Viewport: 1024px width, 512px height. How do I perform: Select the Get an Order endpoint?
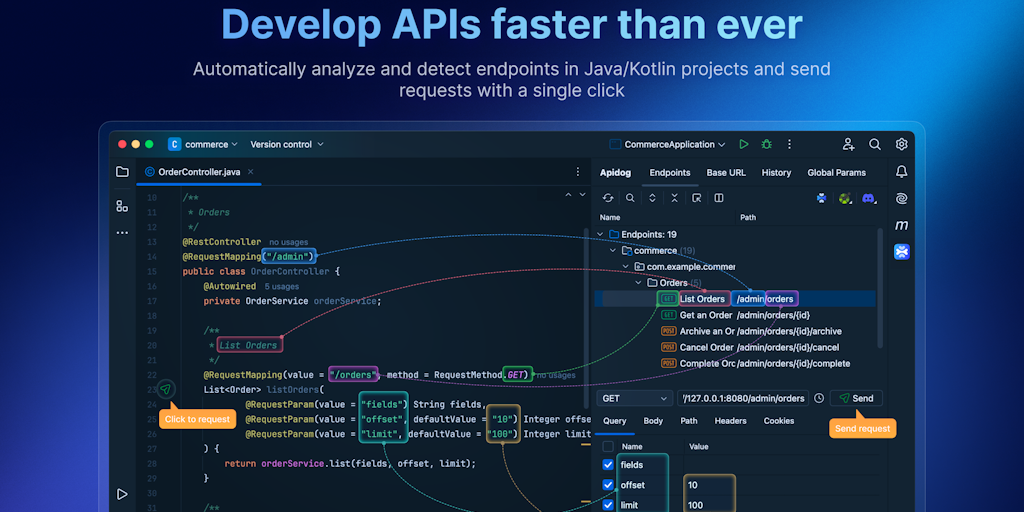coord(706,315)
